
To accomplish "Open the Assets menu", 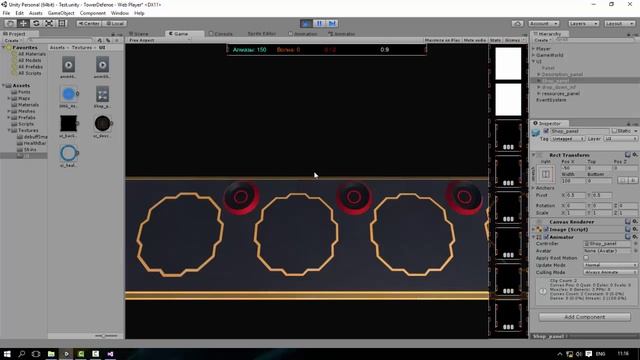I will point(36,13).
